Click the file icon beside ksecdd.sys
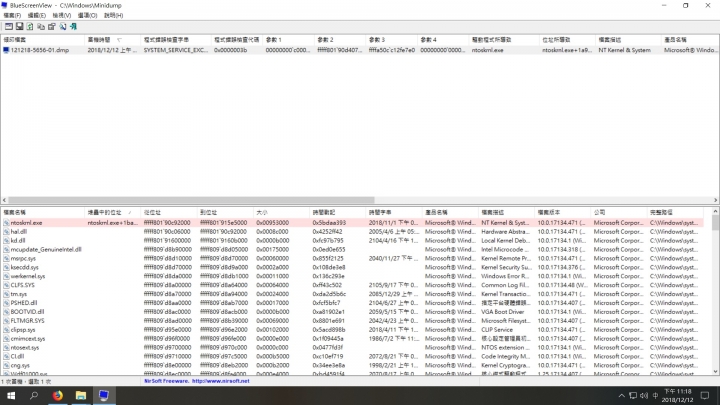The height and width of the screenshot is (405, 720). [x=6, y=267]
